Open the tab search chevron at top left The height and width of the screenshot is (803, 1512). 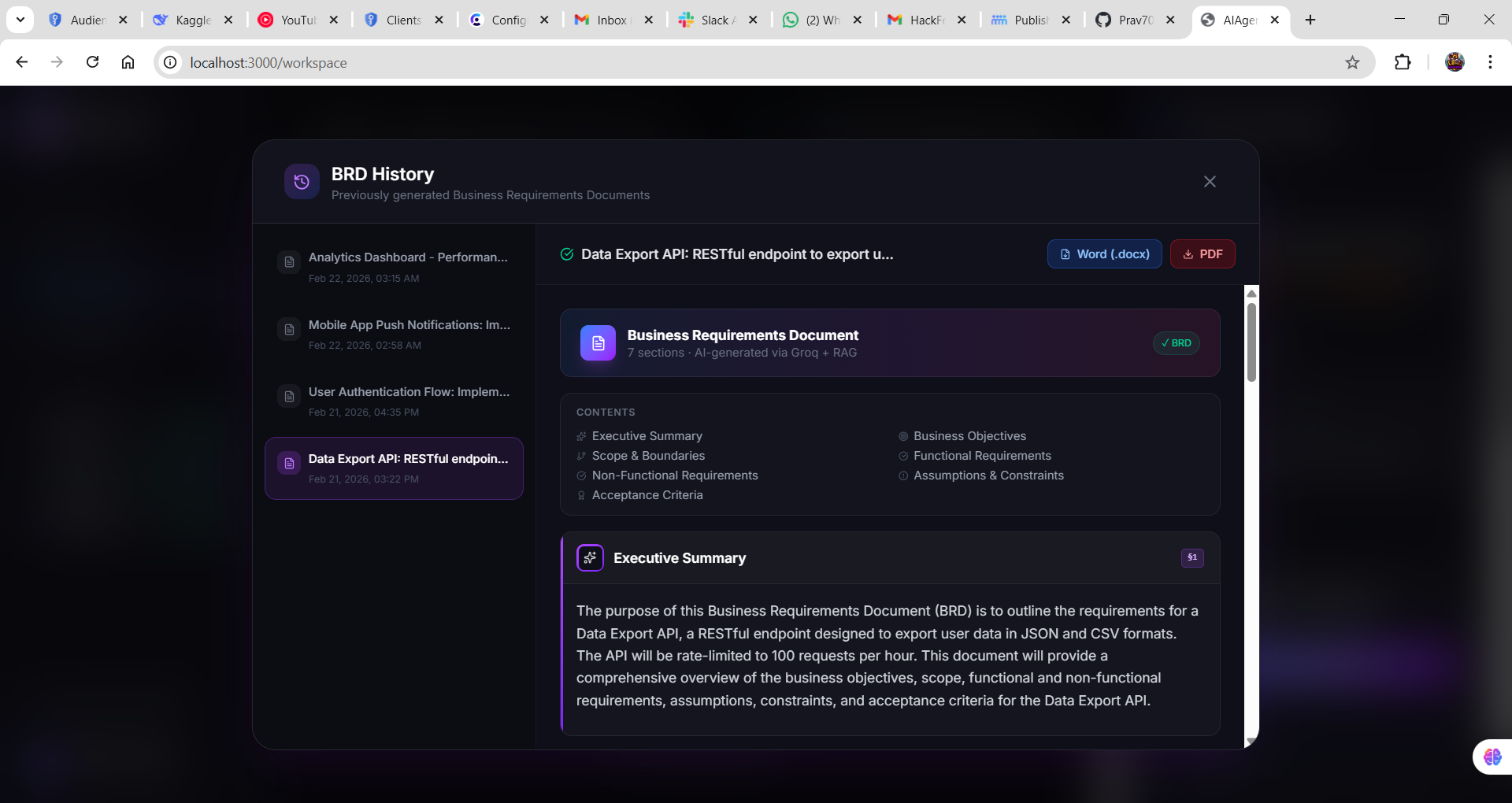20,20
